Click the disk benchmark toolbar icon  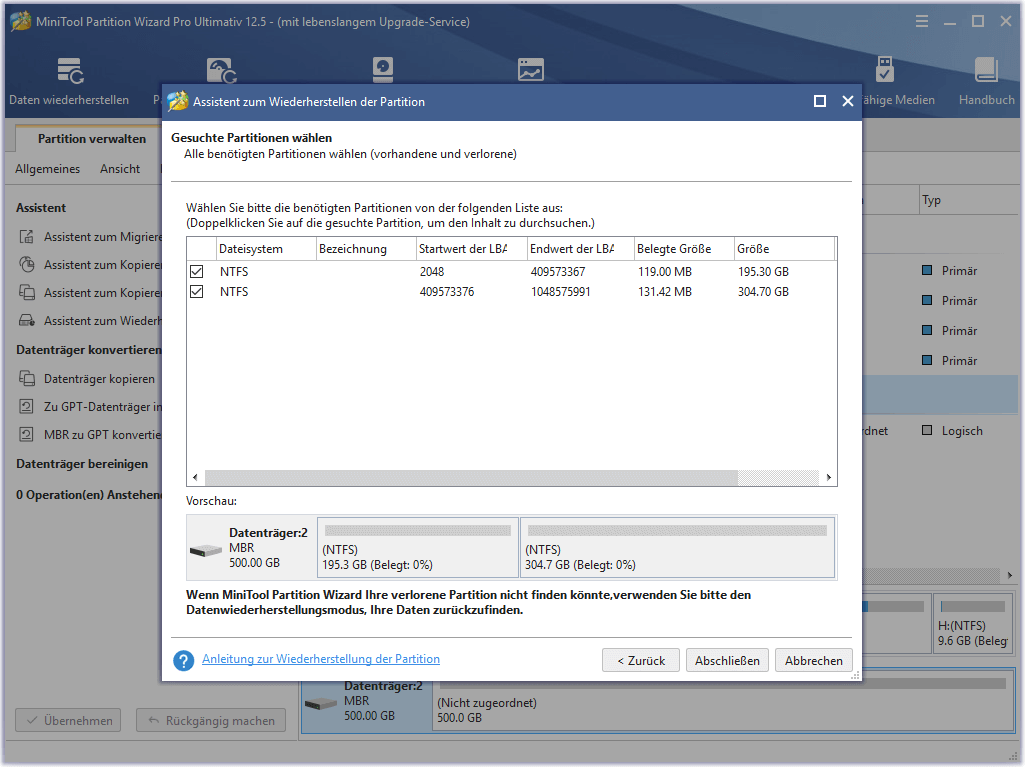[x=383, y=69]
